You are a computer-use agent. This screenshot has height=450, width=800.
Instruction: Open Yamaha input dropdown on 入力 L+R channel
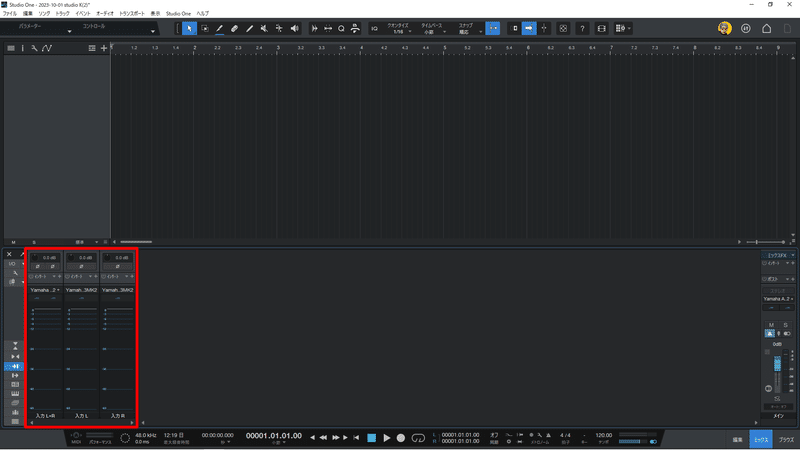pos(45,290)
